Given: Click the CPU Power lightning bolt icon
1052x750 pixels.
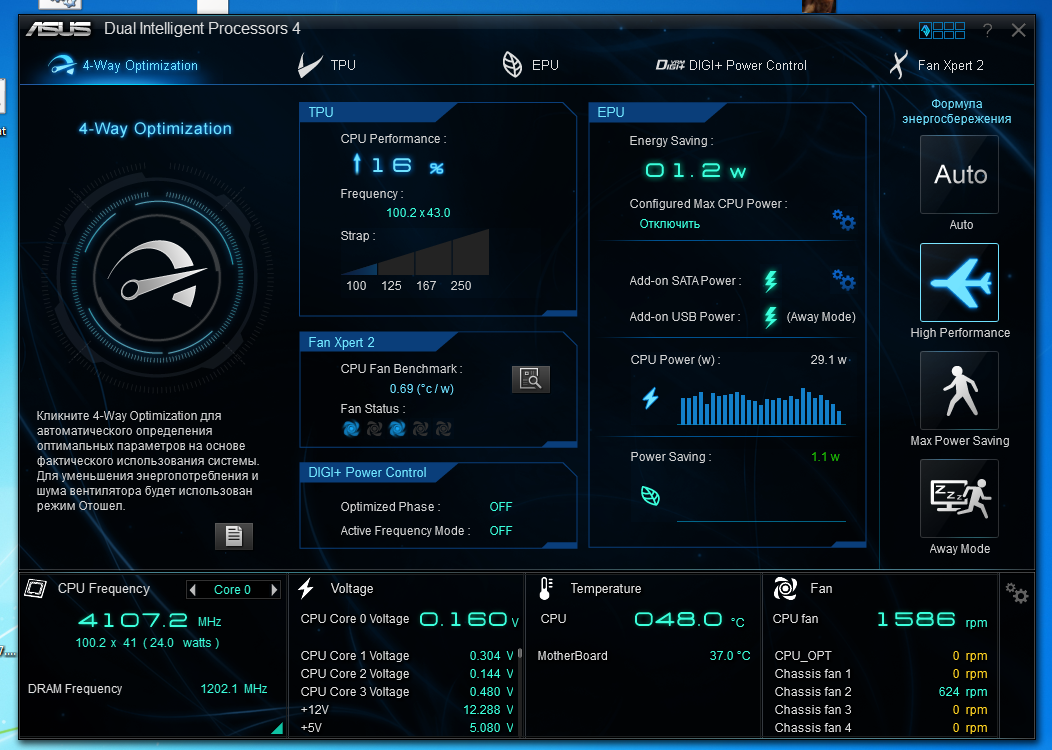Looking at the screenshot, I should point(650,398).
